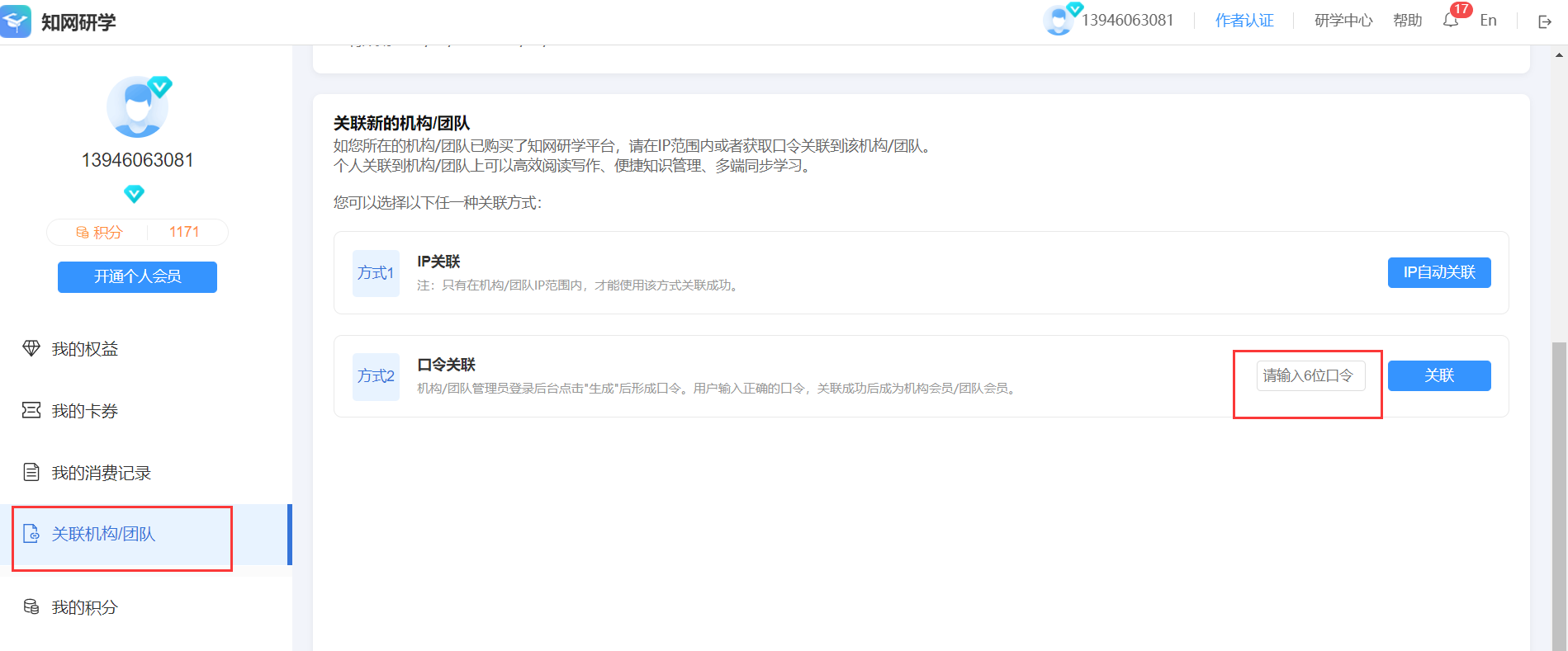Click the coins icon beside 我的积分
Image resolution: width=1568 pixels, height=651 pixels.
coord(31,606)
